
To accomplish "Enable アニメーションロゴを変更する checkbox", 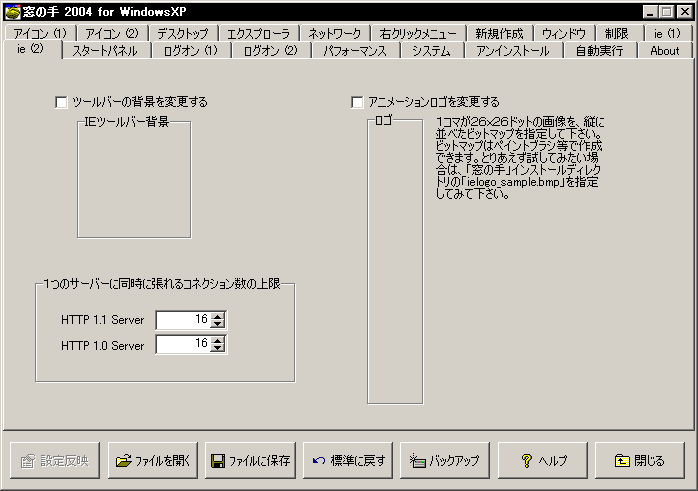I will pyautogui.click(x=358, y=102).
